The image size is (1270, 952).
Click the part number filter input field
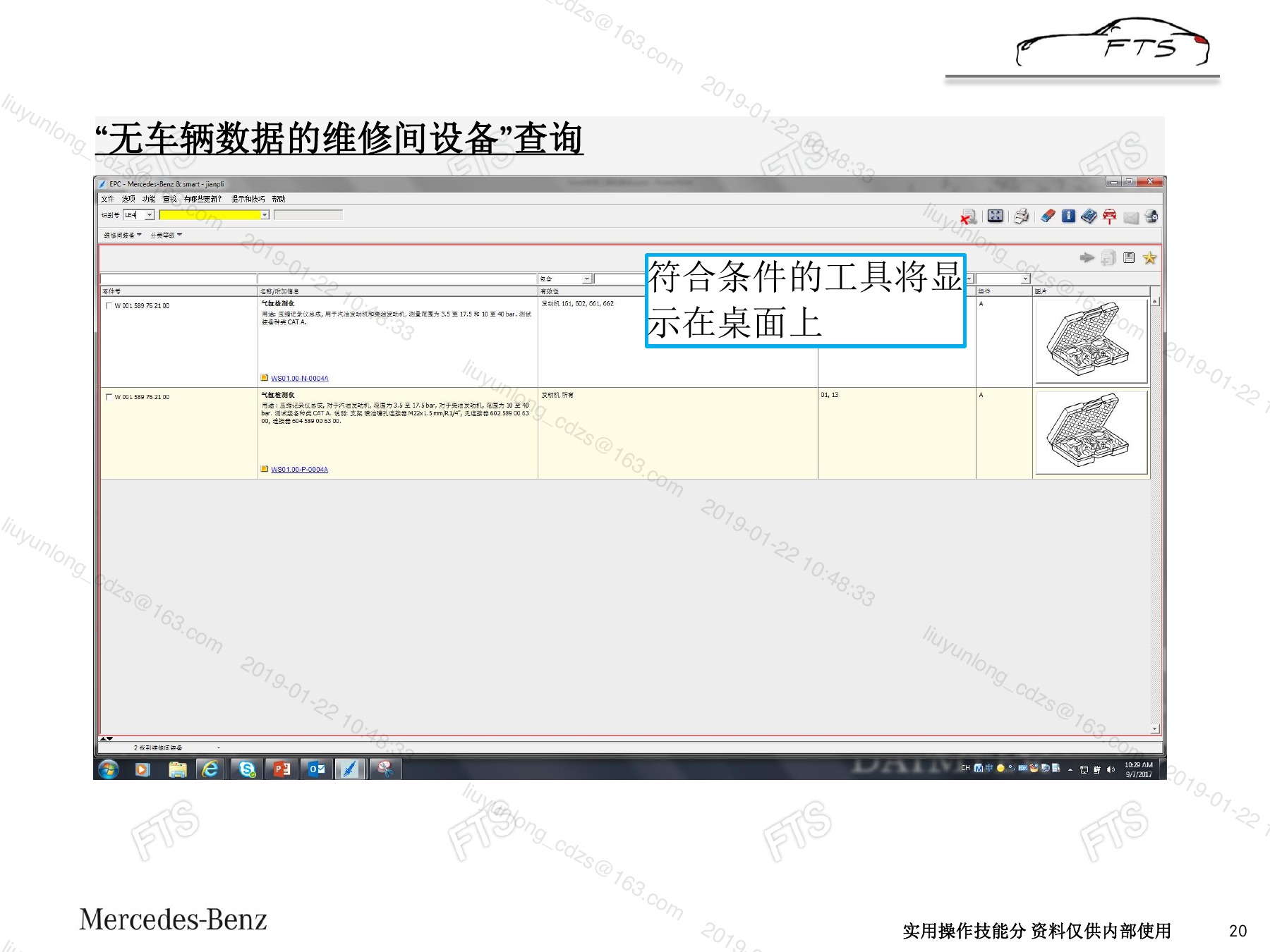click(179, 279)
